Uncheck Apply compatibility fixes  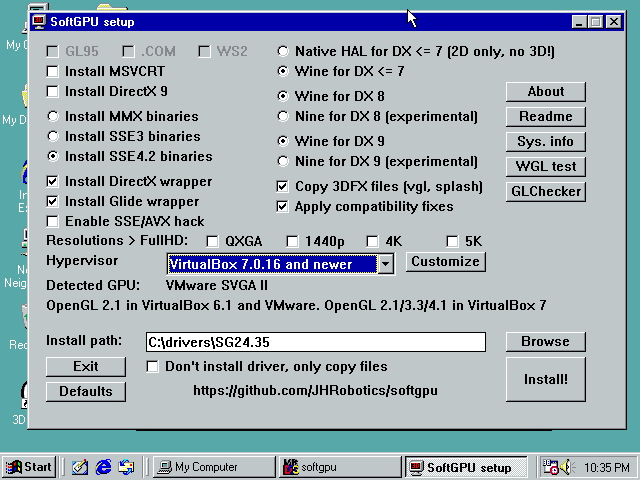pos(282,207)
